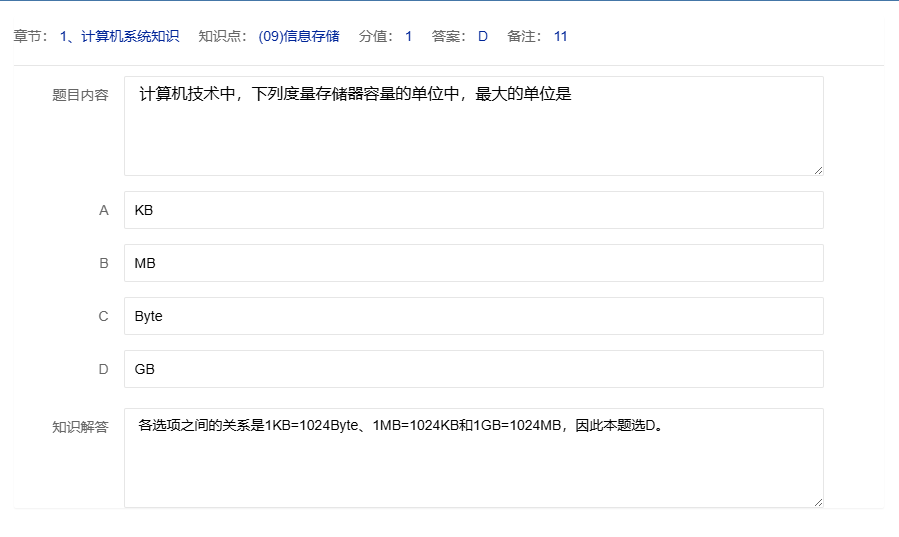This screenshot has height=537, width=899.
Task: Click the option B field containing MB
Action: 473,263
